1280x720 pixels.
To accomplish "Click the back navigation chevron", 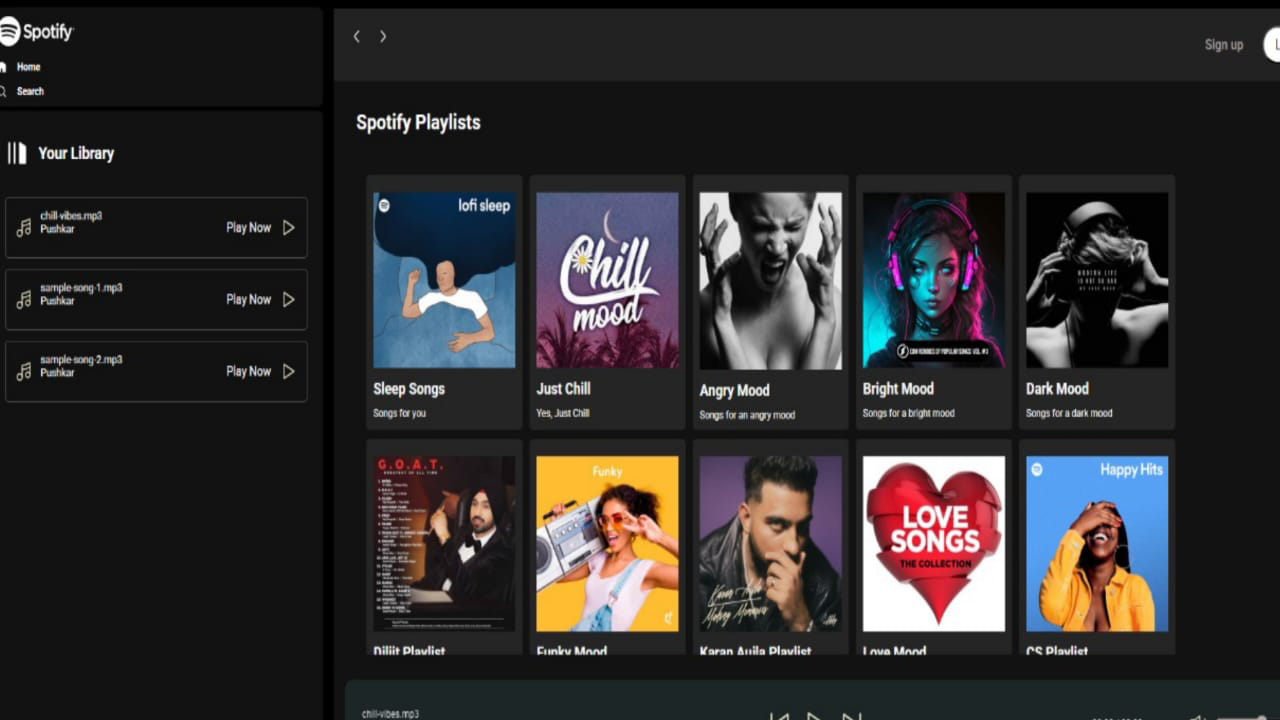I will point(356,36).
